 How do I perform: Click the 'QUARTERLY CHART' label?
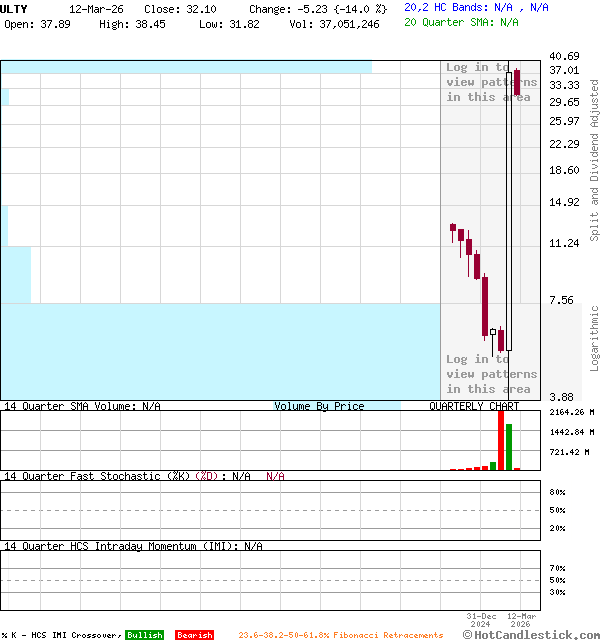tap(474, 406)
